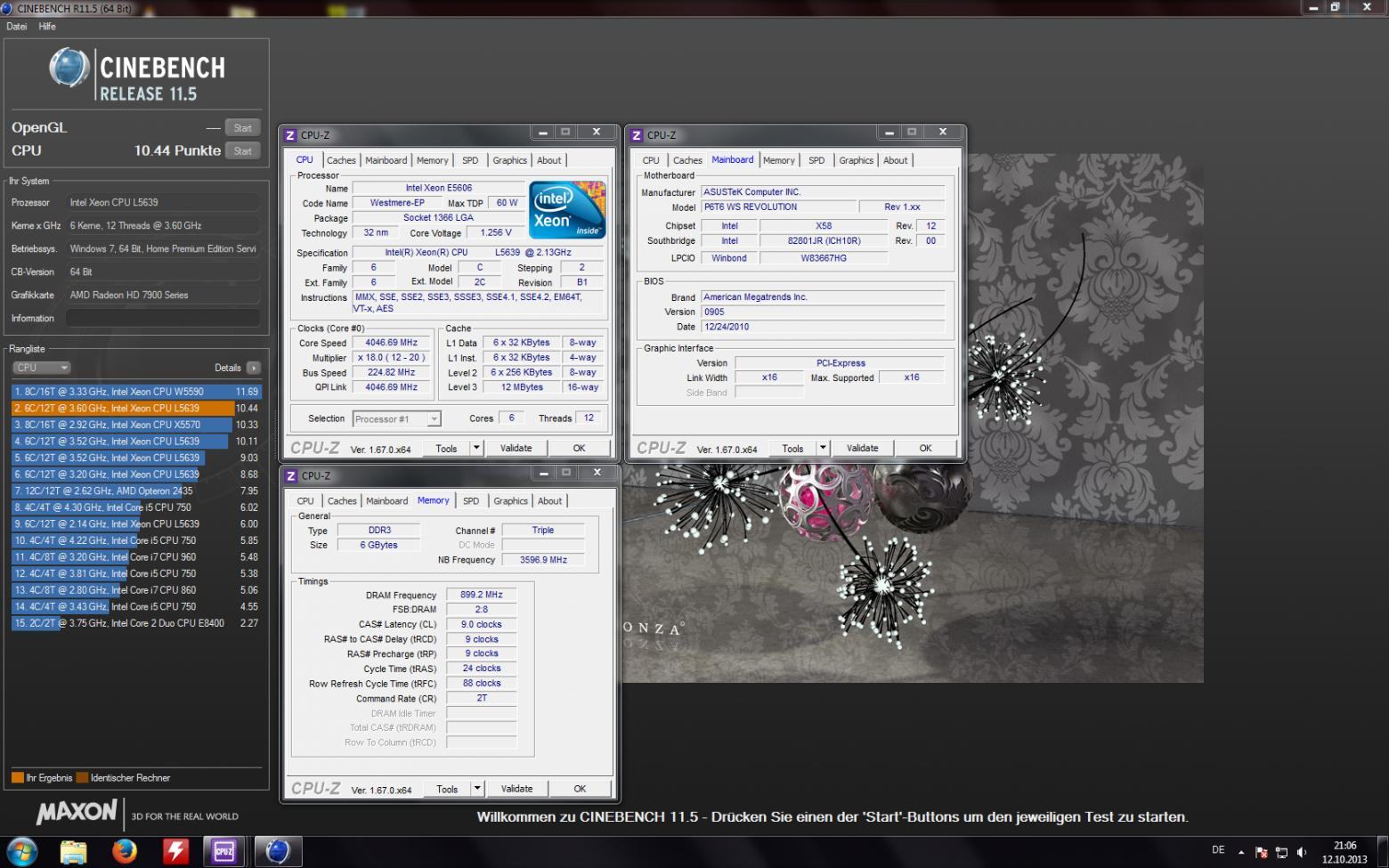The width and height of the screenshot is (1389, 868).
Task: Click the CPU-Z logo in memory window title
Action: coord(291,476)
